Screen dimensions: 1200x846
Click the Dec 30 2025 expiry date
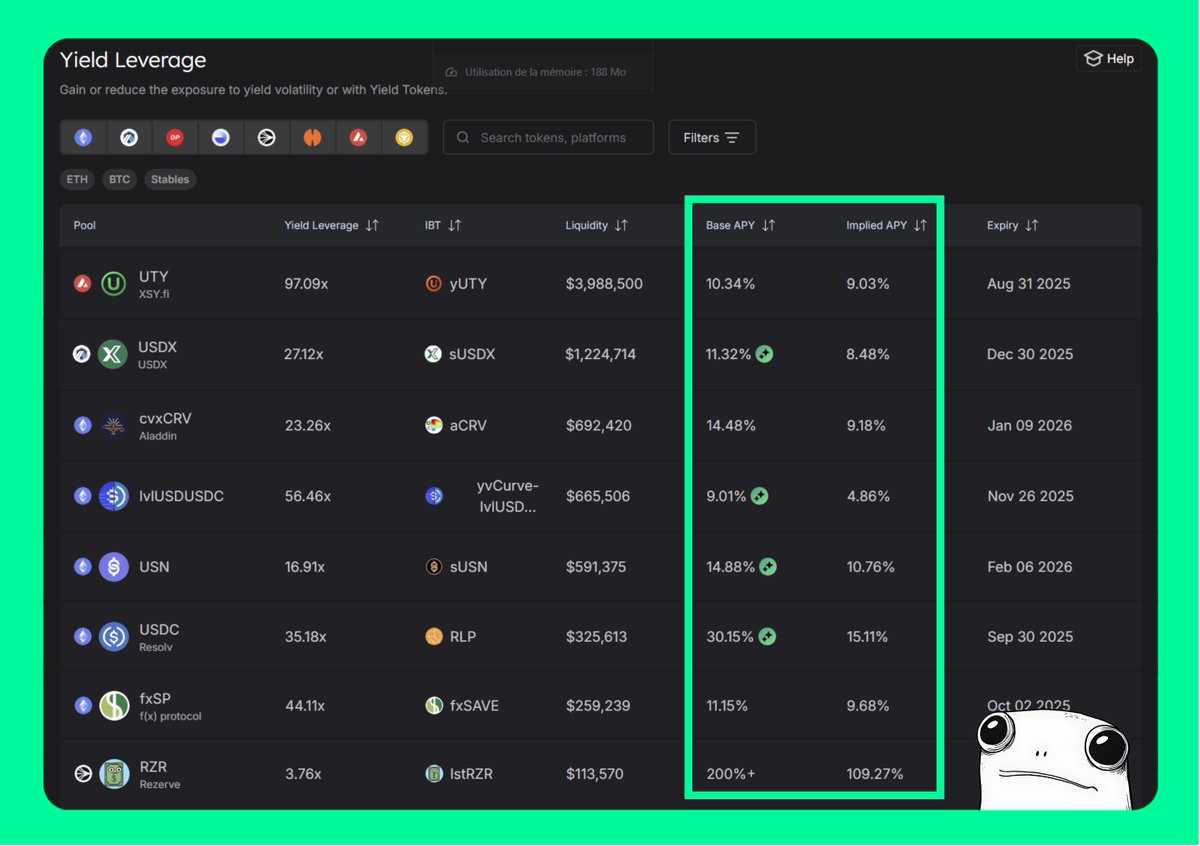[x=1030, y=354]
